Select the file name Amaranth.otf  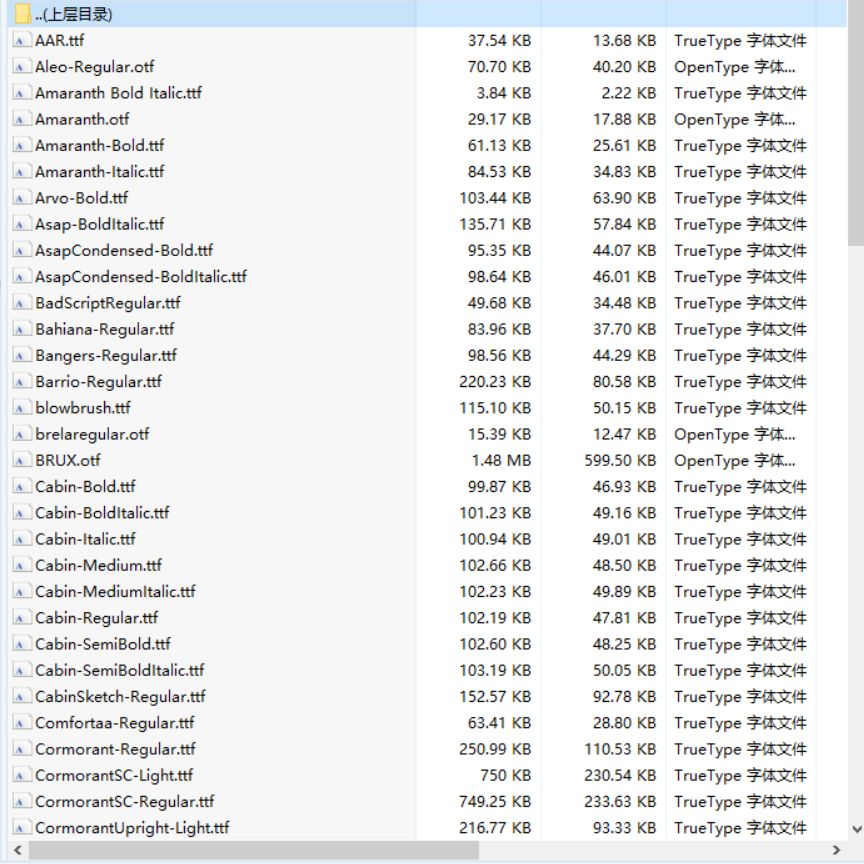(x=82, y=119)
